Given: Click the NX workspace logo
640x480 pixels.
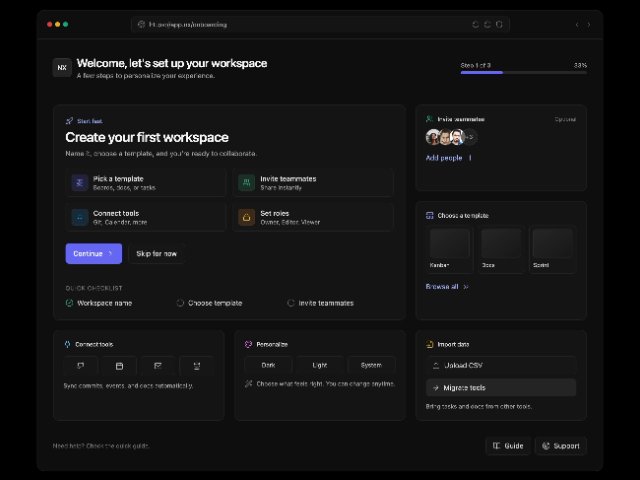Looking at the screenshot, I should pos(62,67).
